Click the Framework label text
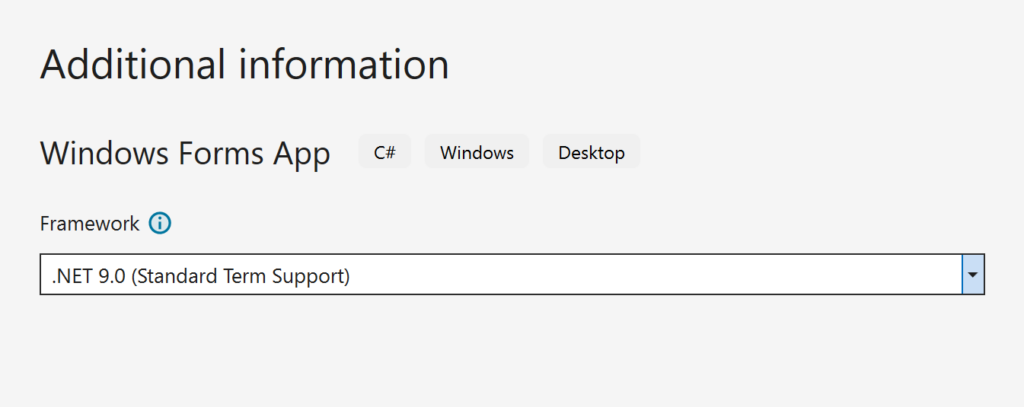This screenshot has width=1024, height=407. [90, 224]
